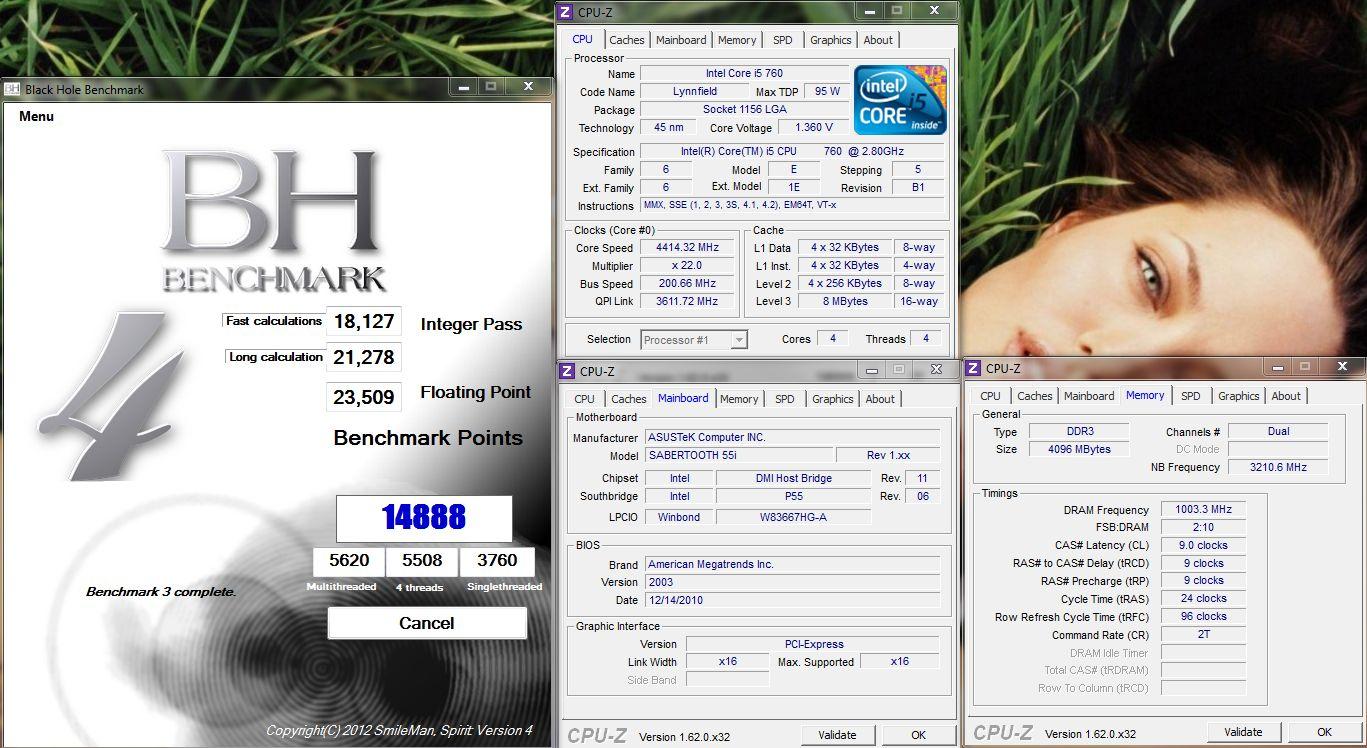Switch to Caches tab in the CPU window
This screenshot has height=748, width=1367.
(x=627, y=40)
